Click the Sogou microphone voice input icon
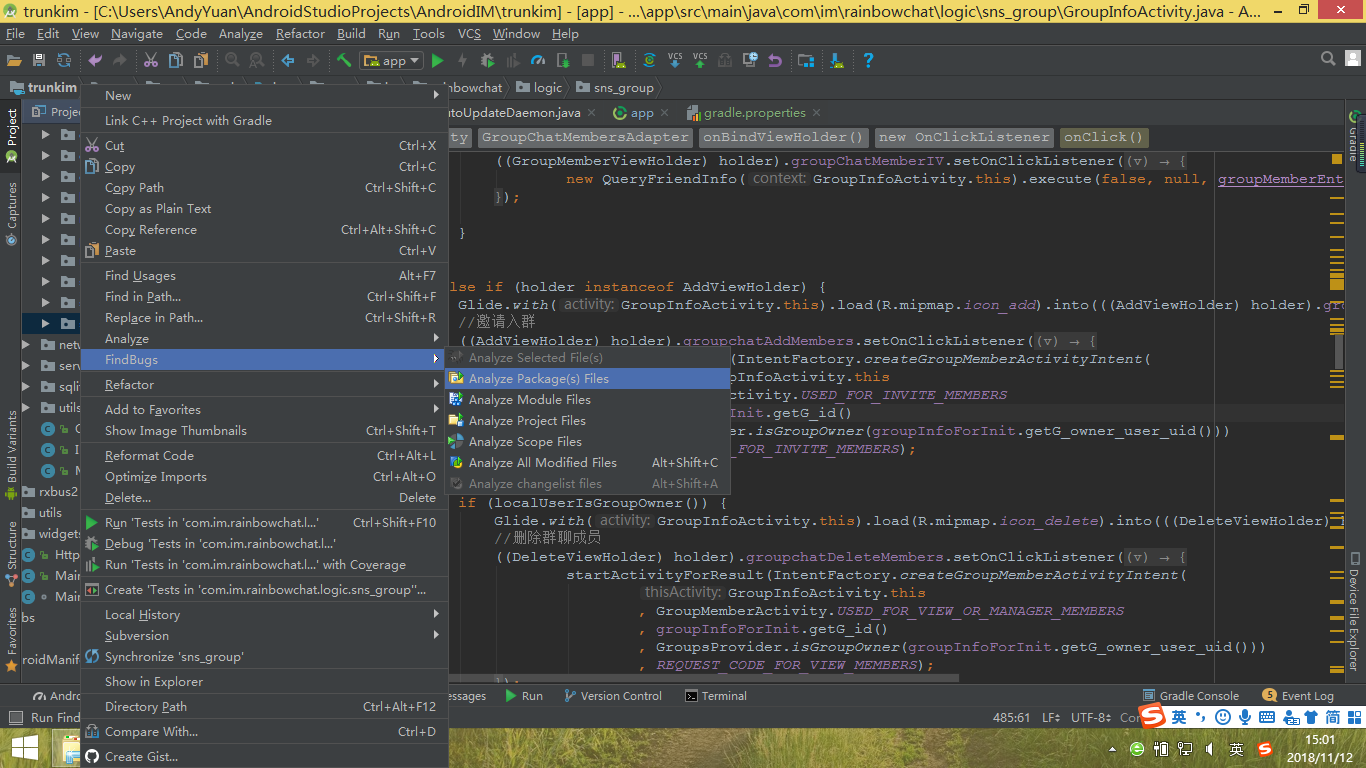 click(x=1245, y=717)
